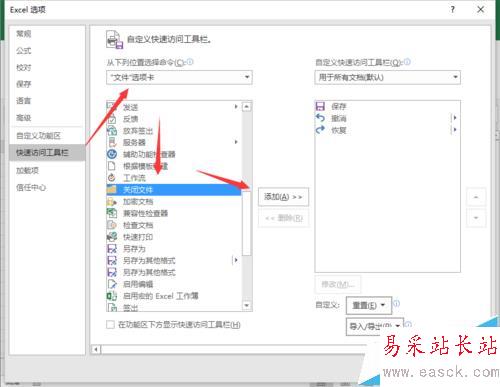Click the 检查文档 icon
The height and width of the screenshot is (387, 500).
(112, 225)
